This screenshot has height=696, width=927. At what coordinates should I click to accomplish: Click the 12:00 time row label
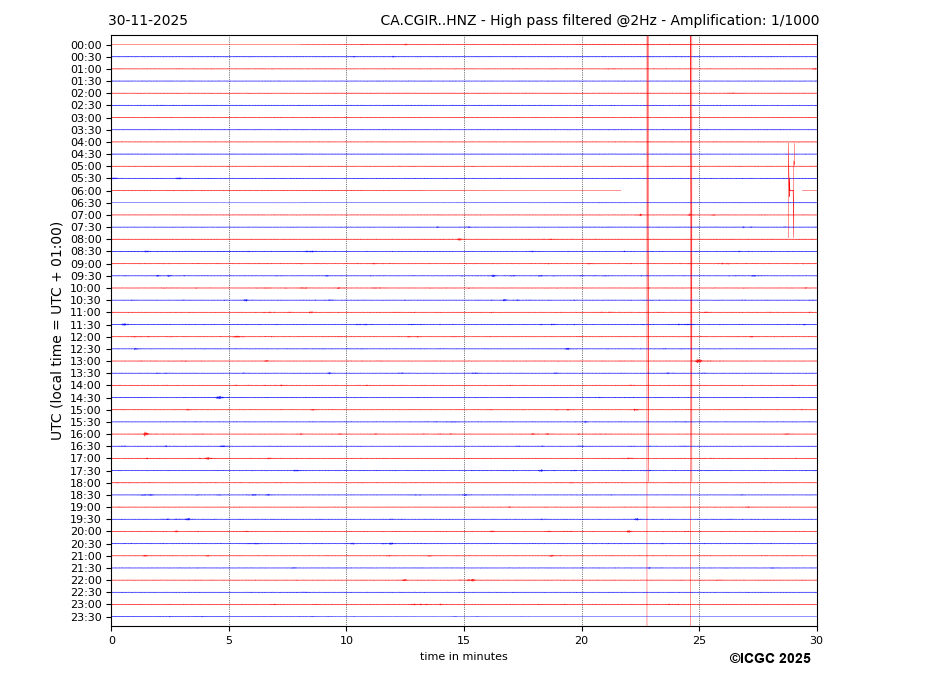tap(86, 337)
